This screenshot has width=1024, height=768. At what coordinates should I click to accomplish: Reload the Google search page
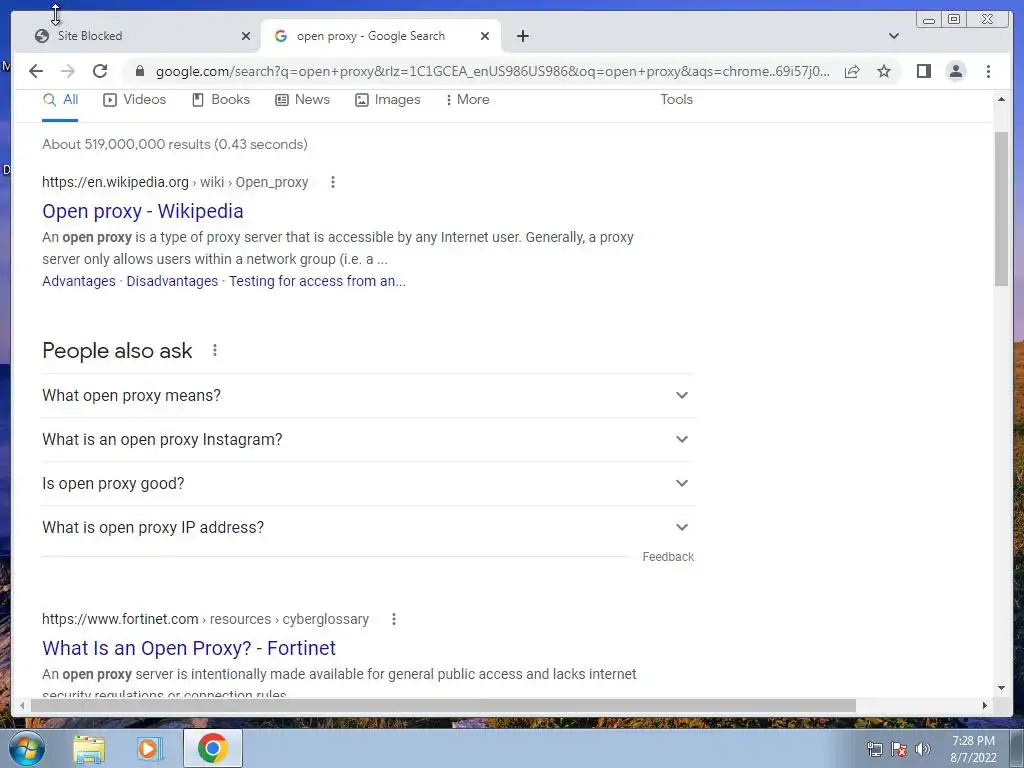pos(100,71)
